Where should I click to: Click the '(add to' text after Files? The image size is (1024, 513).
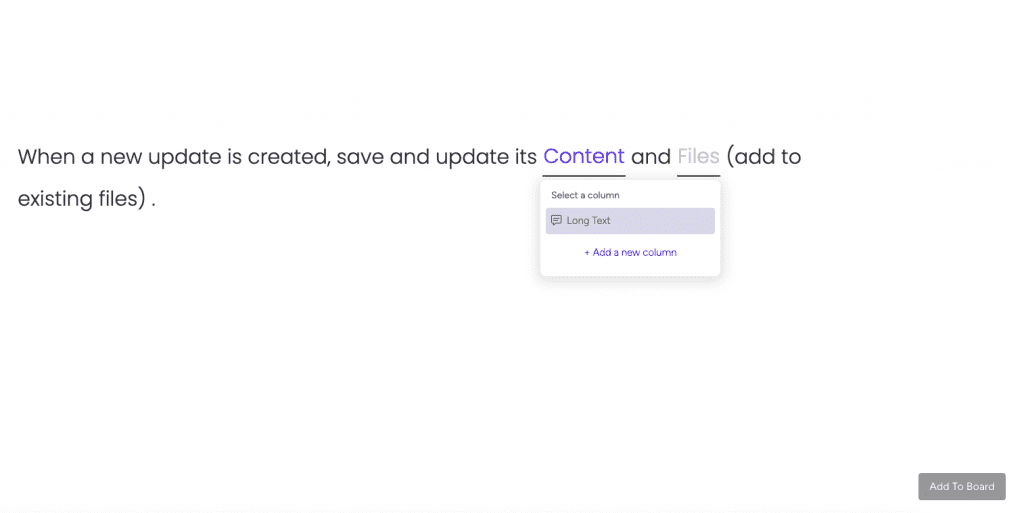763,157
